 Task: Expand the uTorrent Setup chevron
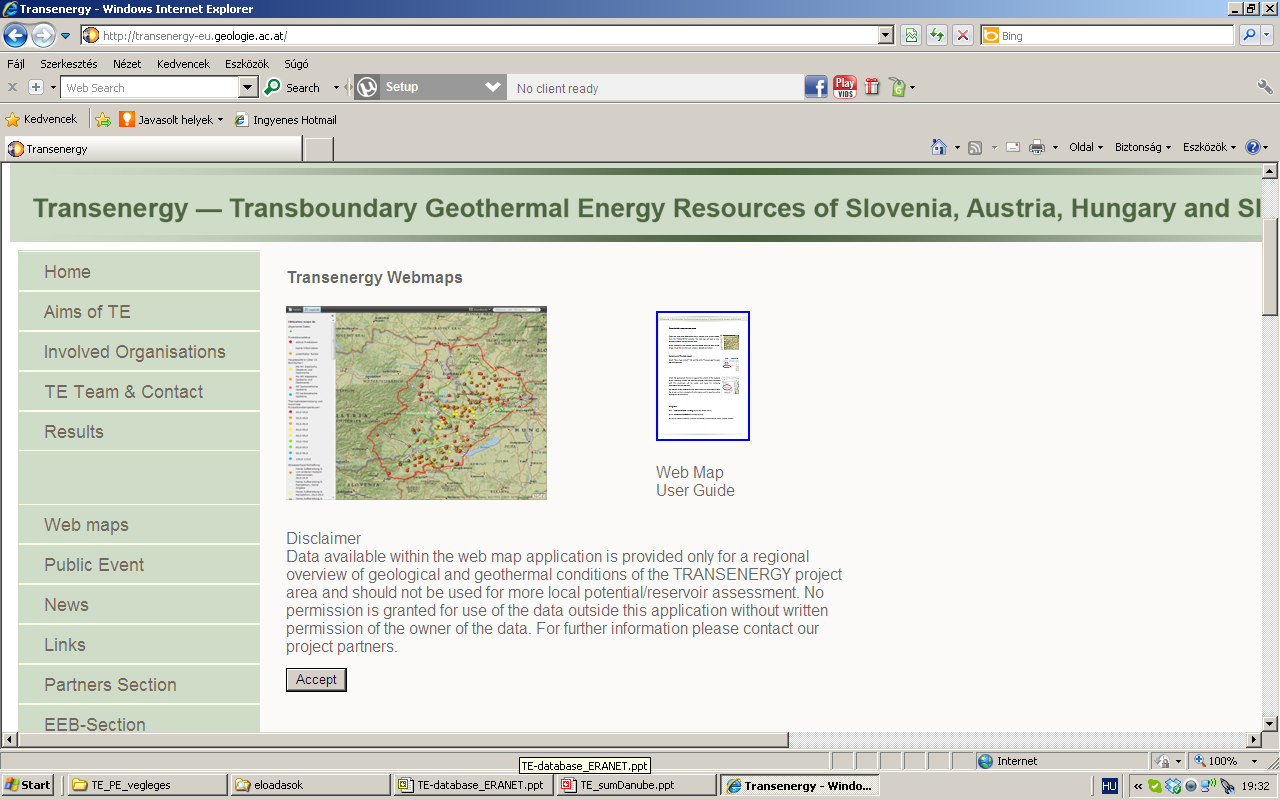[492, 87]
